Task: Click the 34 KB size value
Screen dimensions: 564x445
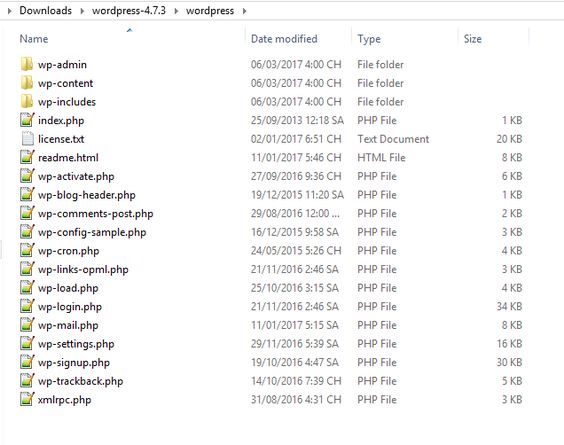Action: point(509,307)
